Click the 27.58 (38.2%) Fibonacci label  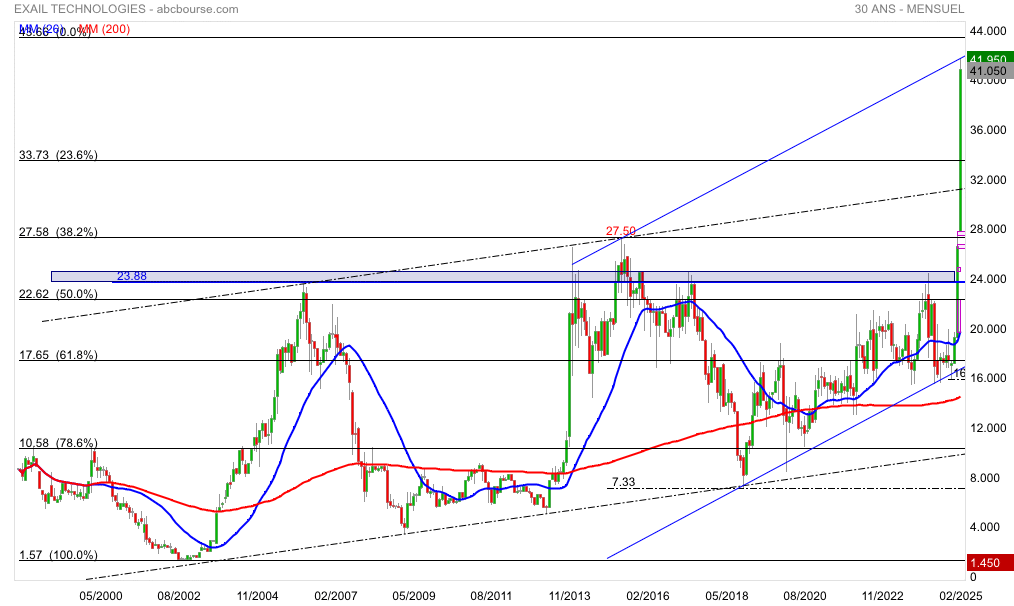(x=58, y=232)
